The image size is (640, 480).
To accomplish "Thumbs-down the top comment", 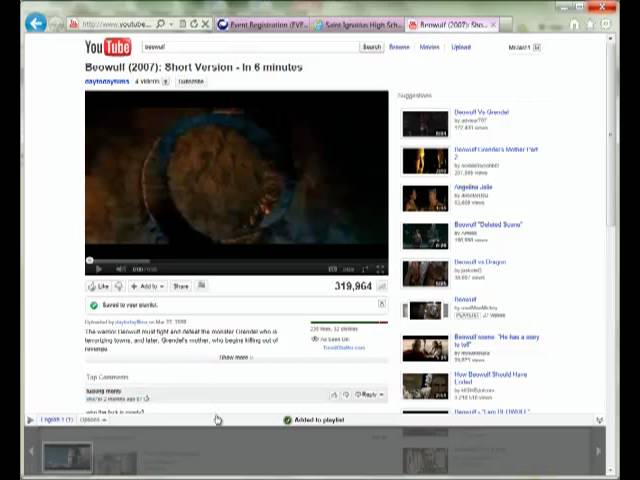I will tap(346, 395).
